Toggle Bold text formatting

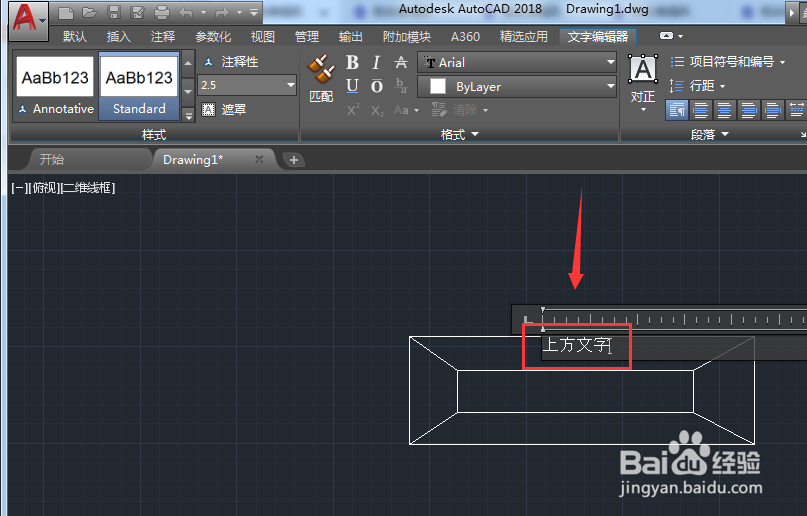(x=353, y=62)
